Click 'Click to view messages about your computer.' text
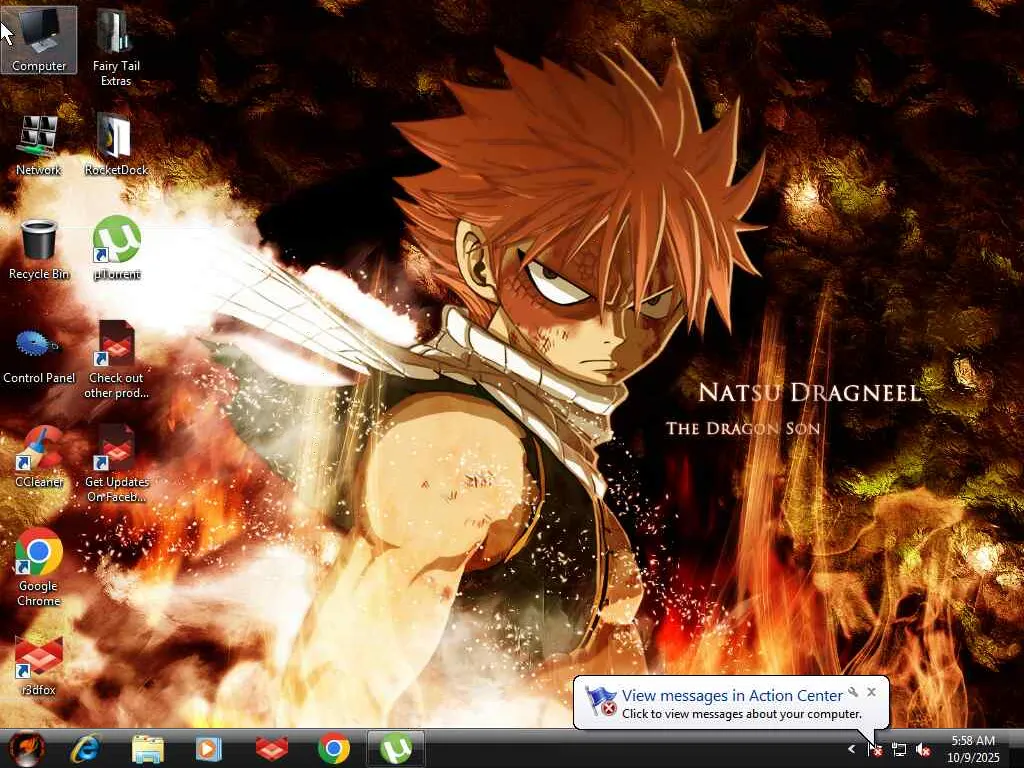The image size is (1024, 768). click(x=741, y=714)
